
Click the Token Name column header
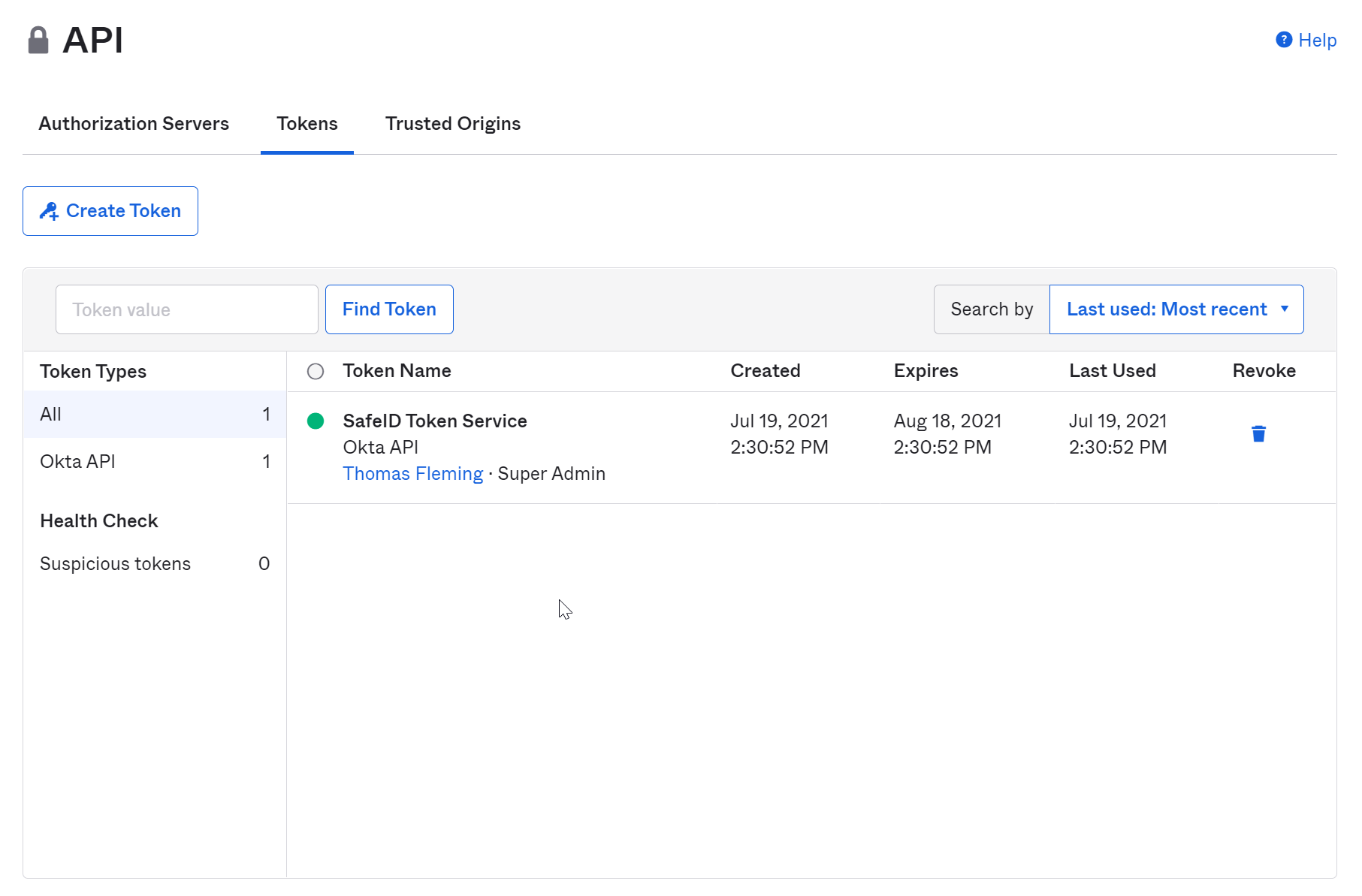(397, 371)
